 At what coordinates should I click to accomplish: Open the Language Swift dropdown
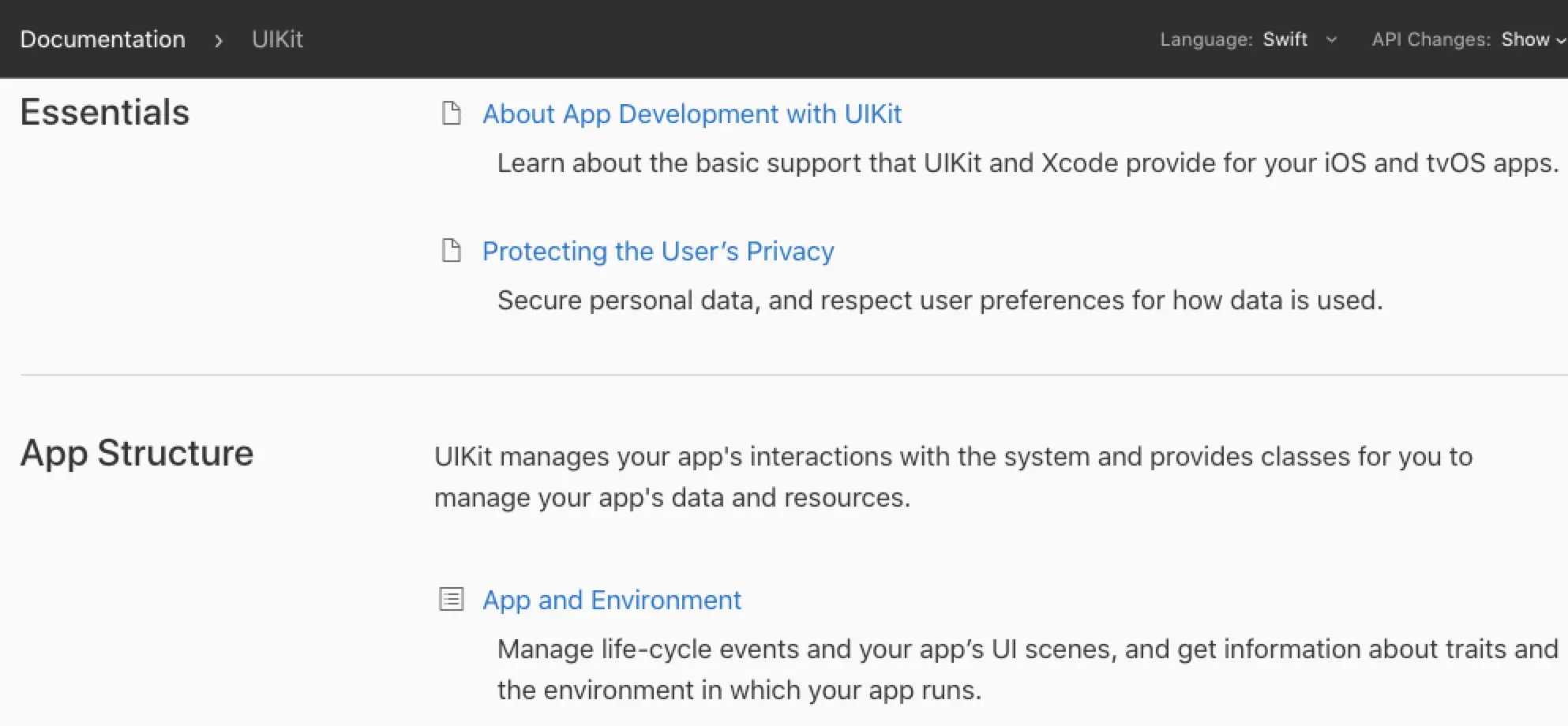click(1249, 39)
